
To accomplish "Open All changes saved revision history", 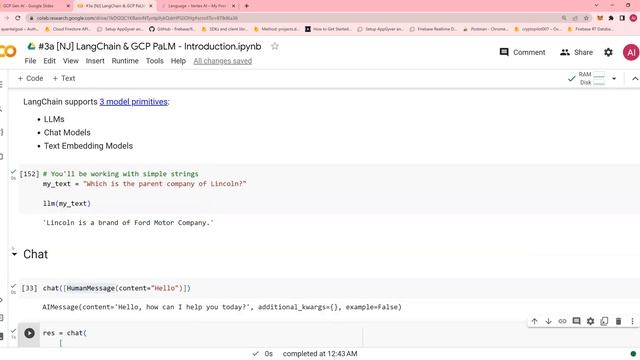I will 222,61.
